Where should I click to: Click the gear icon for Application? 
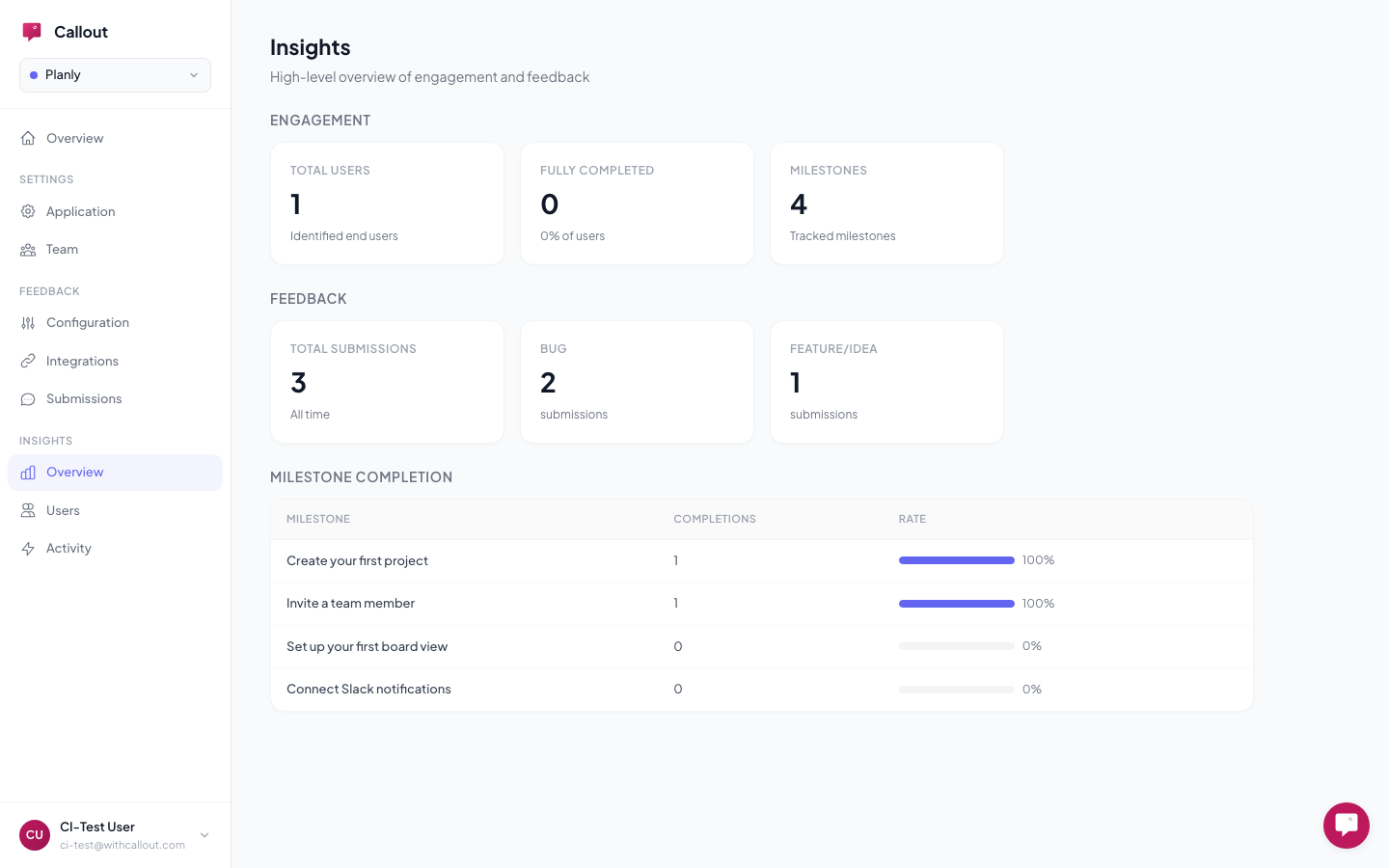click(28, 211)
